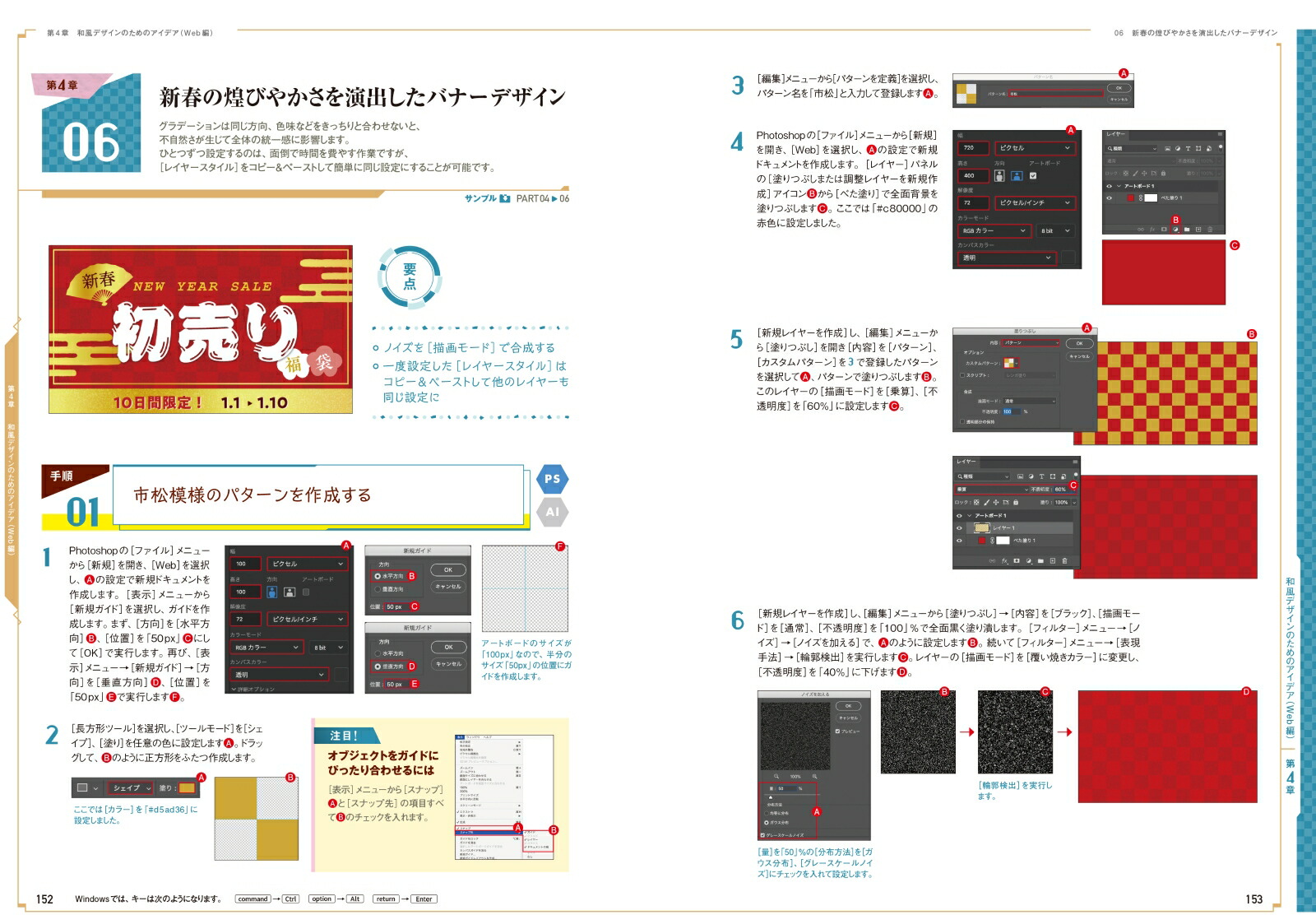
Task: Select 垂直方向 radio in guide dialog with 水平方向 chosen
Action: click(x=378, y=589)
